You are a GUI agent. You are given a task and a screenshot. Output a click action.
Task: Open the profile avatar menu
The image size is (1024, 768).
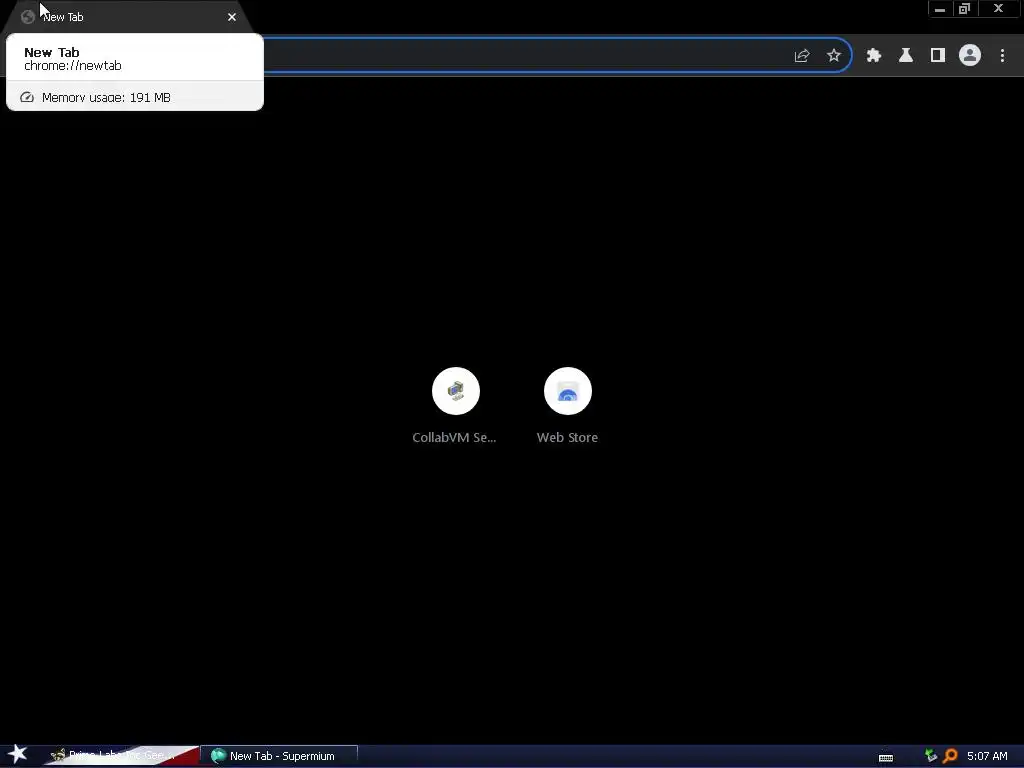tap(970, 56)
